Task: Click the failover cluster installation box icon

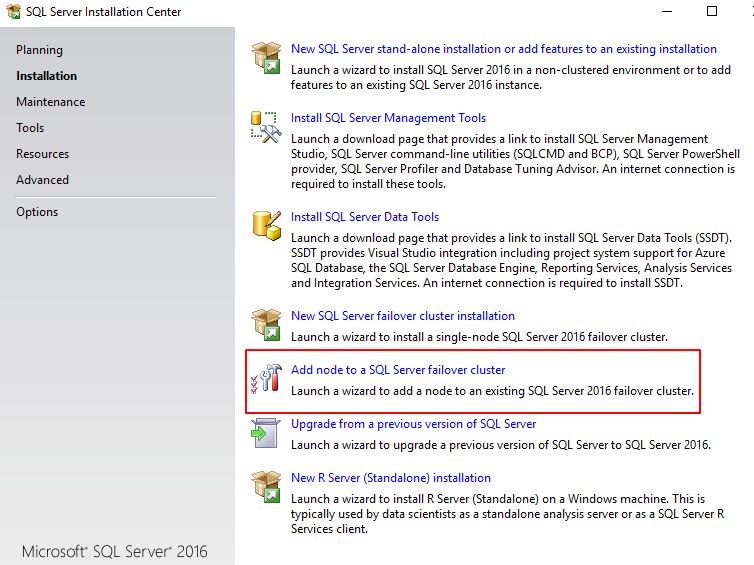Action: point(266,325)
